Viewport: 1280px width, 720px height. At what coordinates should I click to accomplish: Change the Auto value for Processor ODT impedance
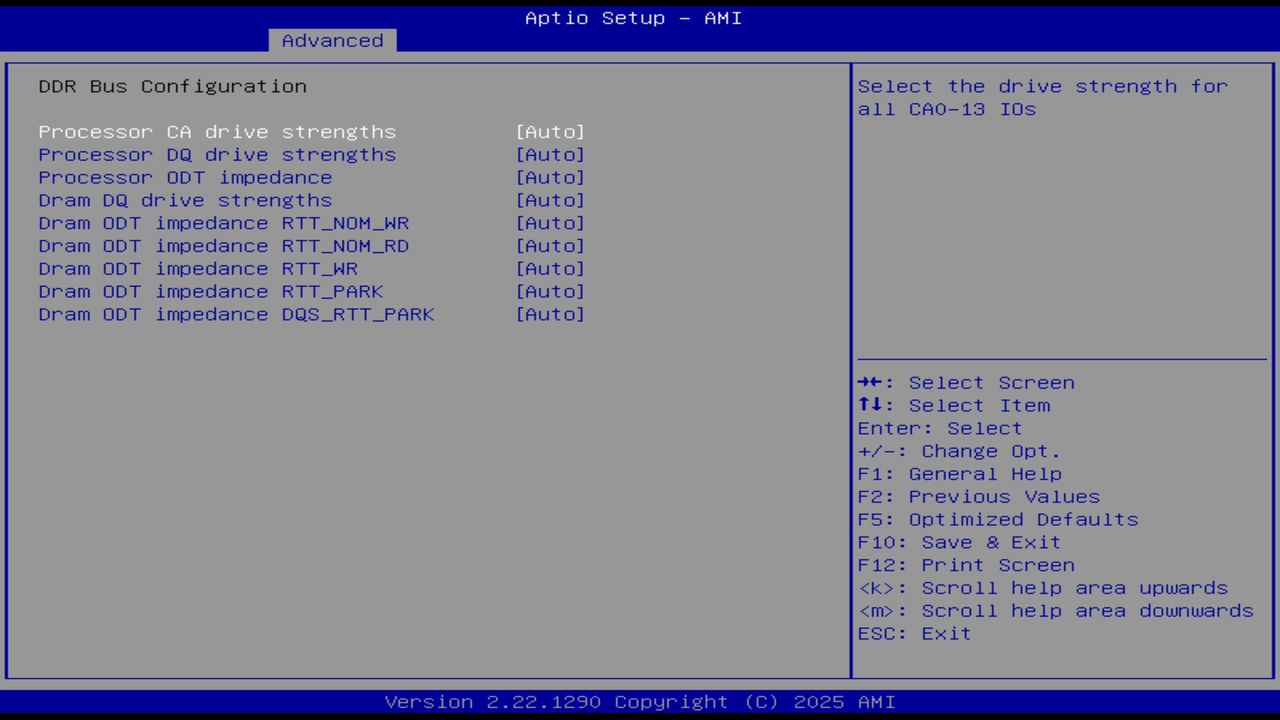pyautogui.click(x=550, y=177)
